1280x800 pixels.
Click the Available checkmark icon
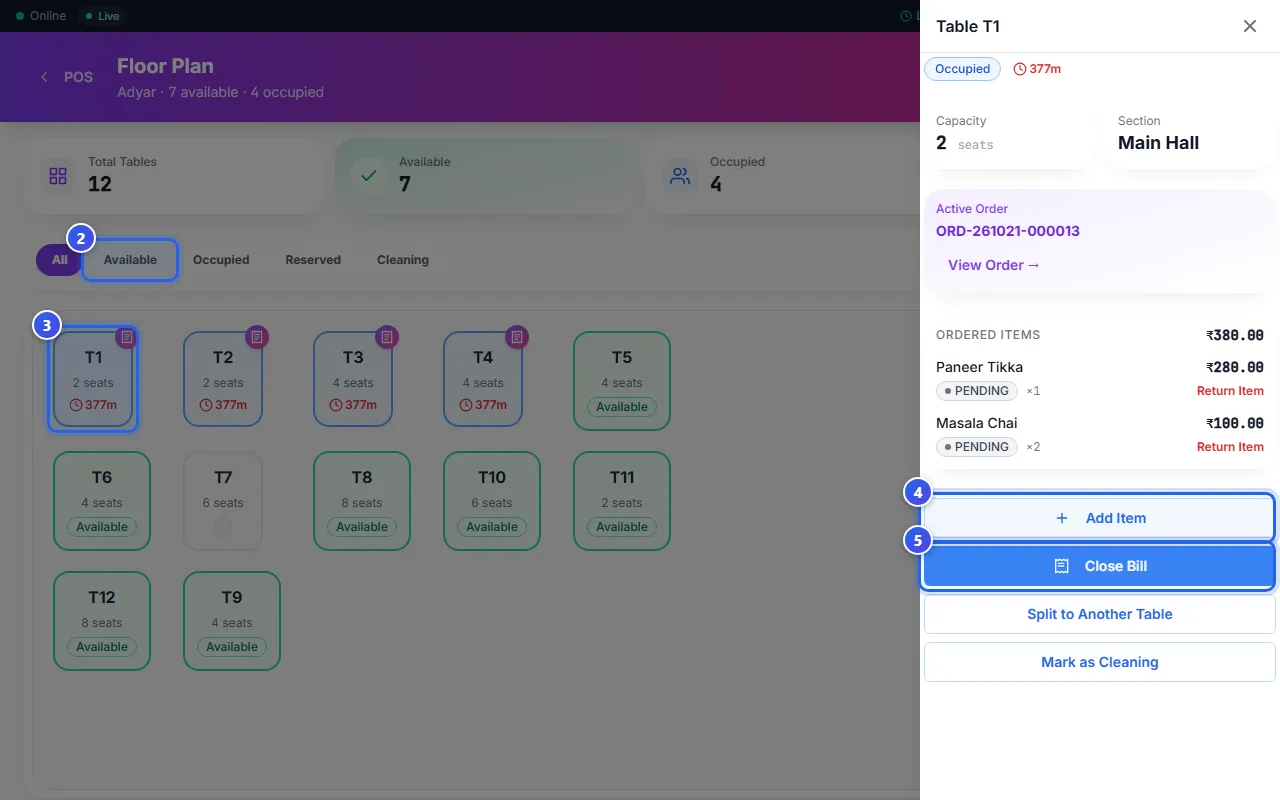click(369, 176)
